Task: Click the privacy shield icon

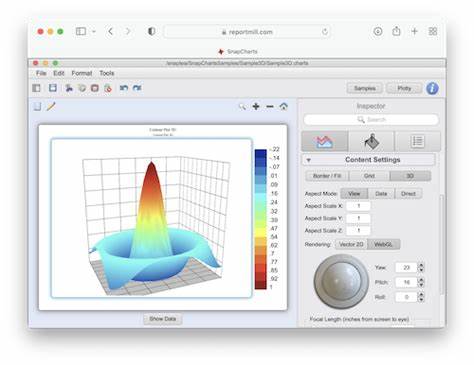Action: 152,31
